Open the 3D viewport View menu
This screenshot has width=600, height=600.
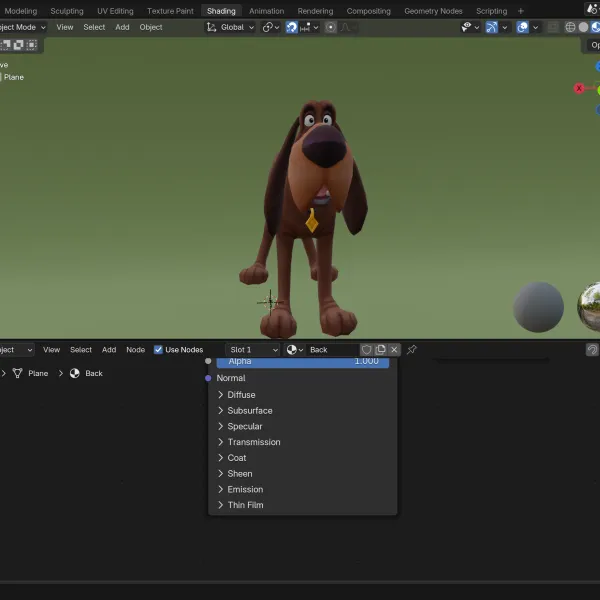65,27
